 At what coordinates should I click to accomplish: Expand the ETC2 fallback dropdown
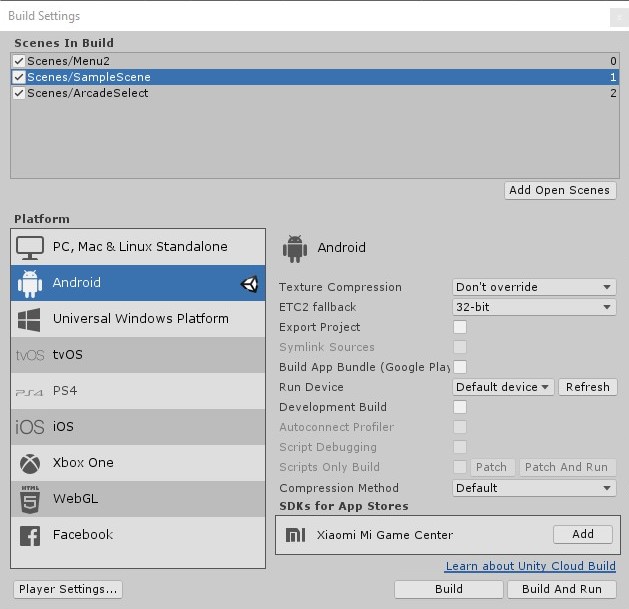534,307
